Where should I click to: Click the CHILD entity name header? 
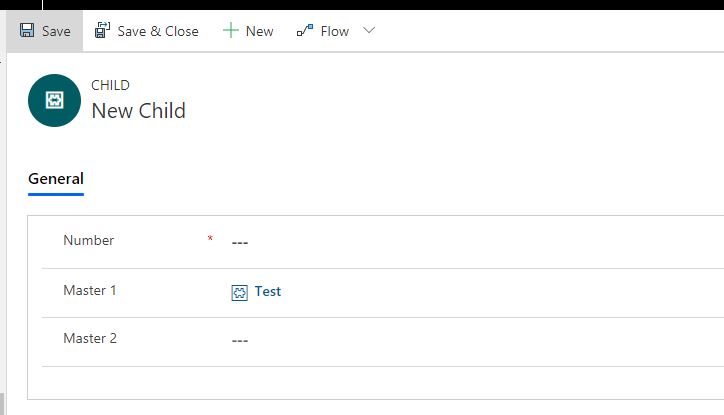(110, 85)
